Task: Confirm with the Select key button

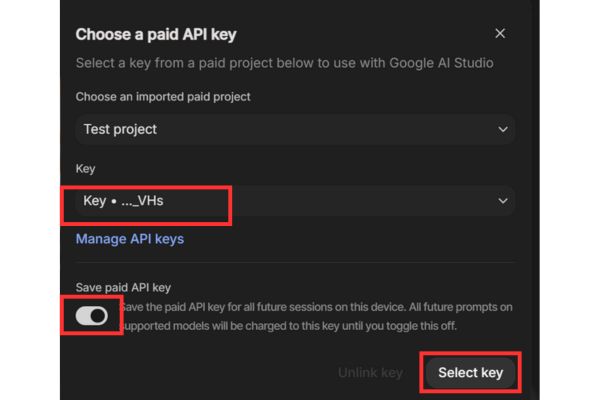Action: coord(470,373)
